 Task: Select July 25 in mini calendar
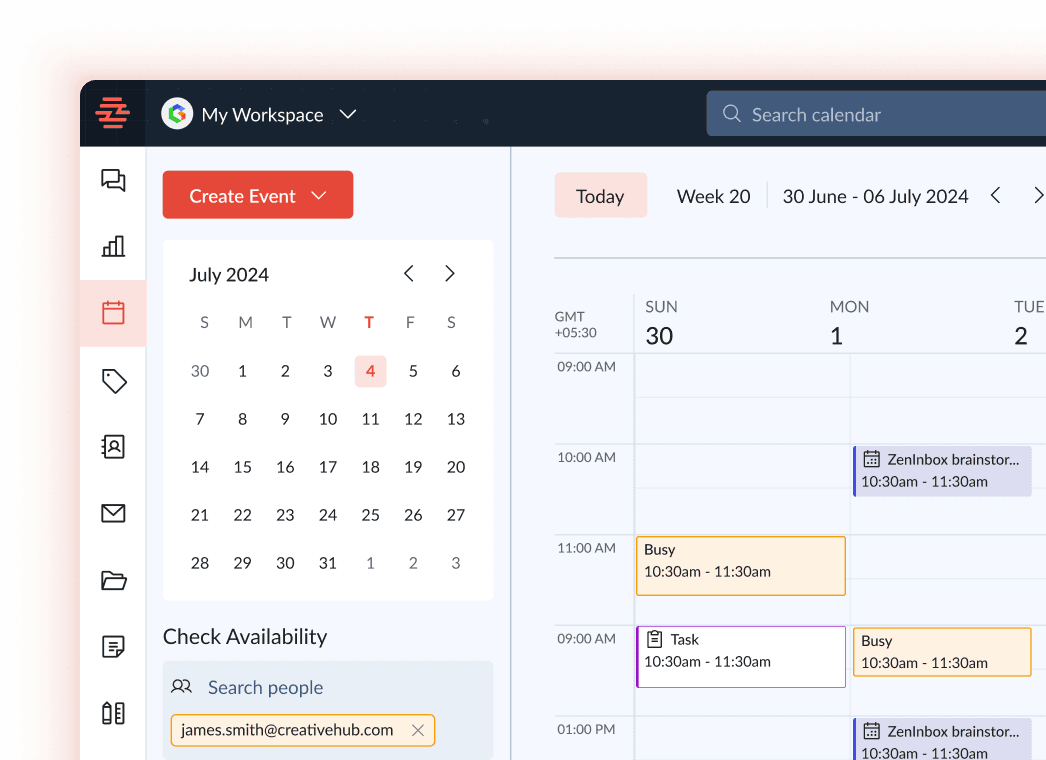click(370, 515)
